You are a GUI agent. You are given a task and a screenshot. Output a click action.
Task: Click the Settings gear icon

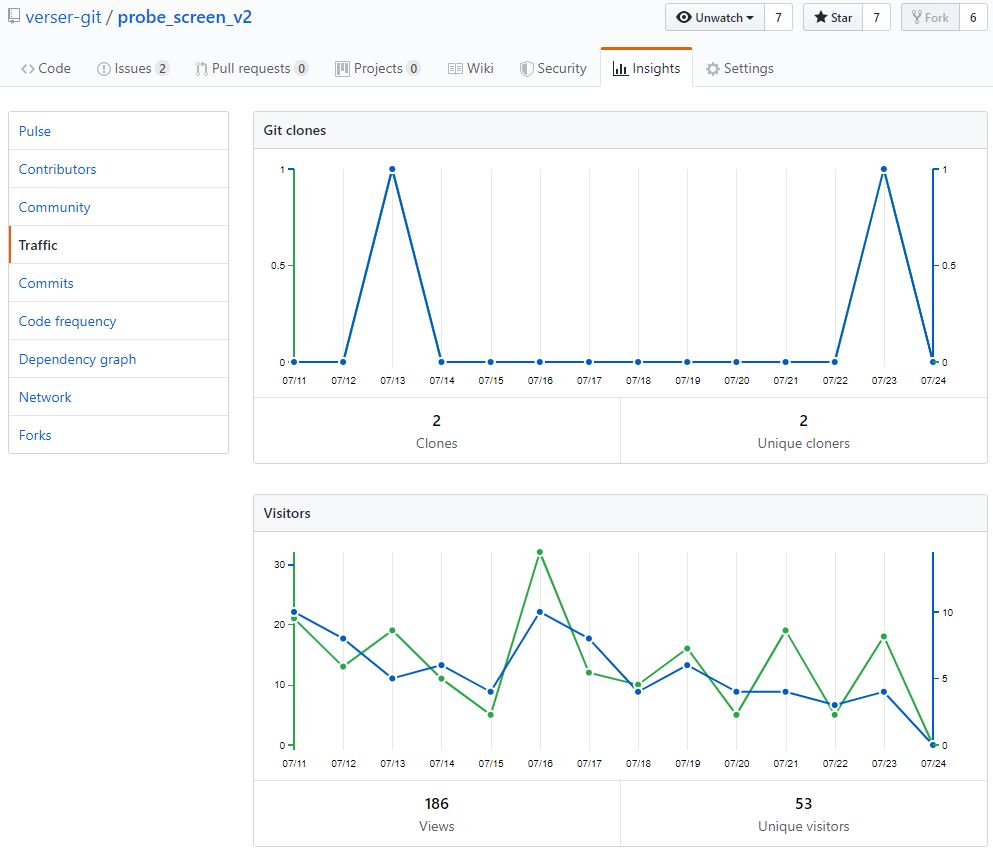point(712,69)
